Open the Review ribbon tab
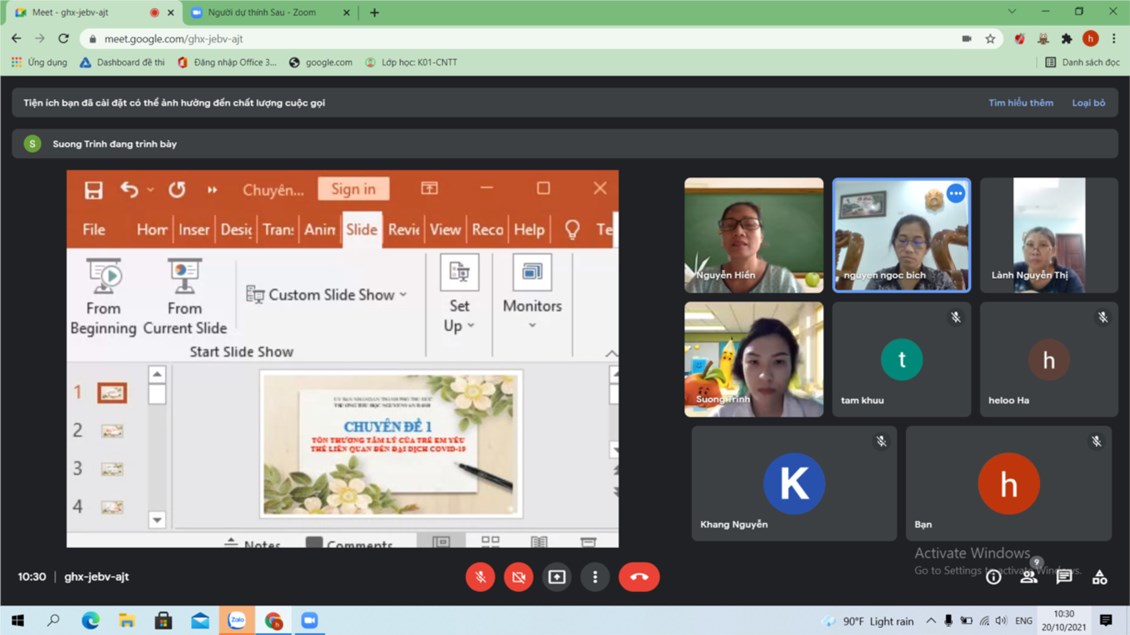 (x=404, y=229)
